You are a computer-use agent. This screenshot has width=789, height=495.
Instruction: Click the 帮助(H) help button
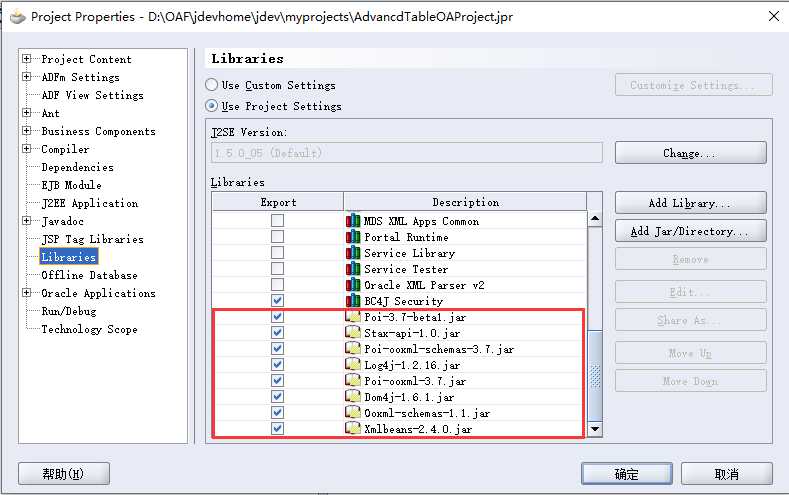click(x=64, y=474)
